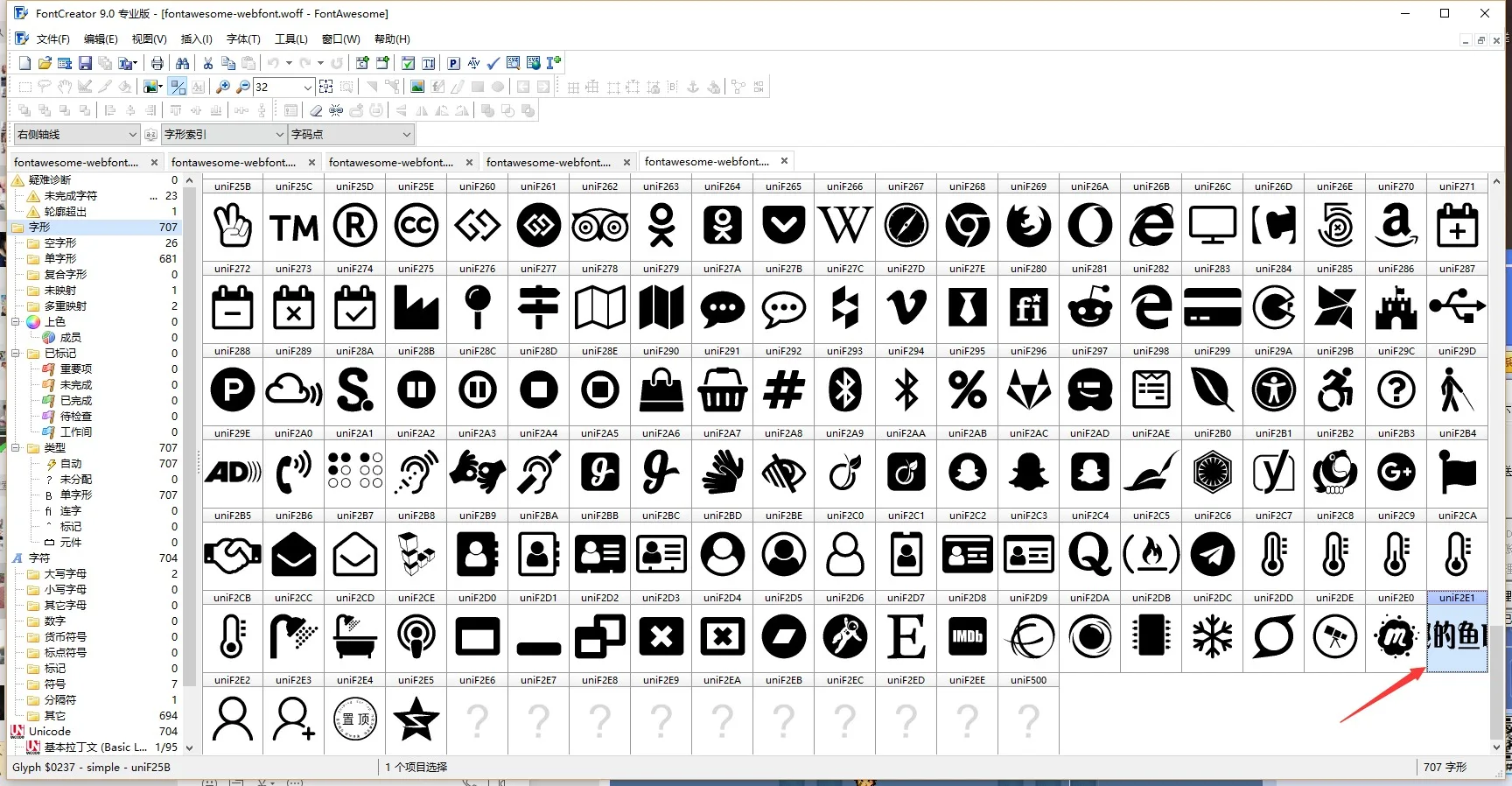Click the Open folder toolbar icon
Viewport: 1512px width, 786px height.
click(x=45, y=63)
